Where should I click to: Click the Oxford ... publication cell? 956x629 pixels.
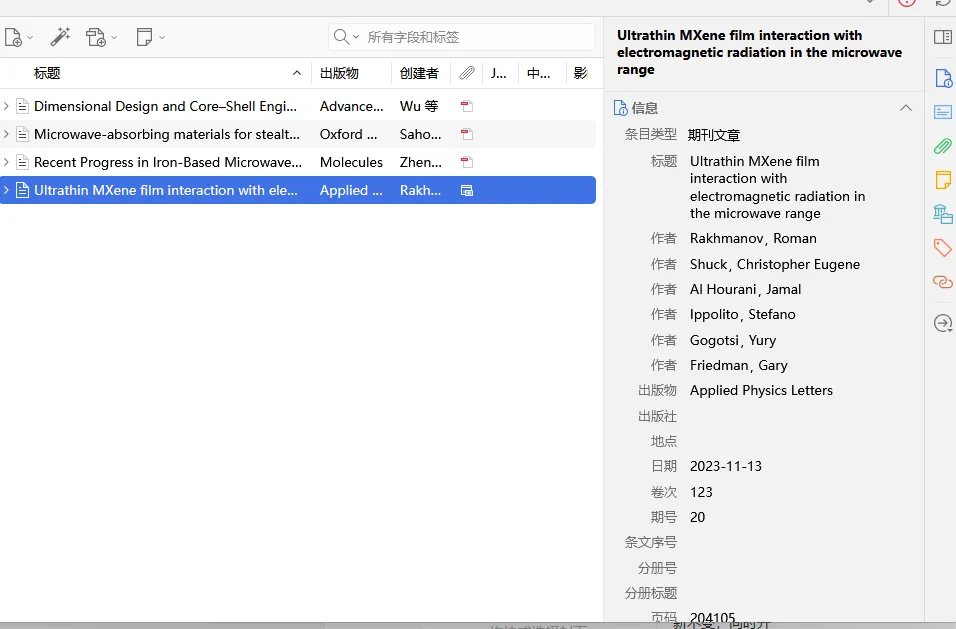click(x=349, y=134)
